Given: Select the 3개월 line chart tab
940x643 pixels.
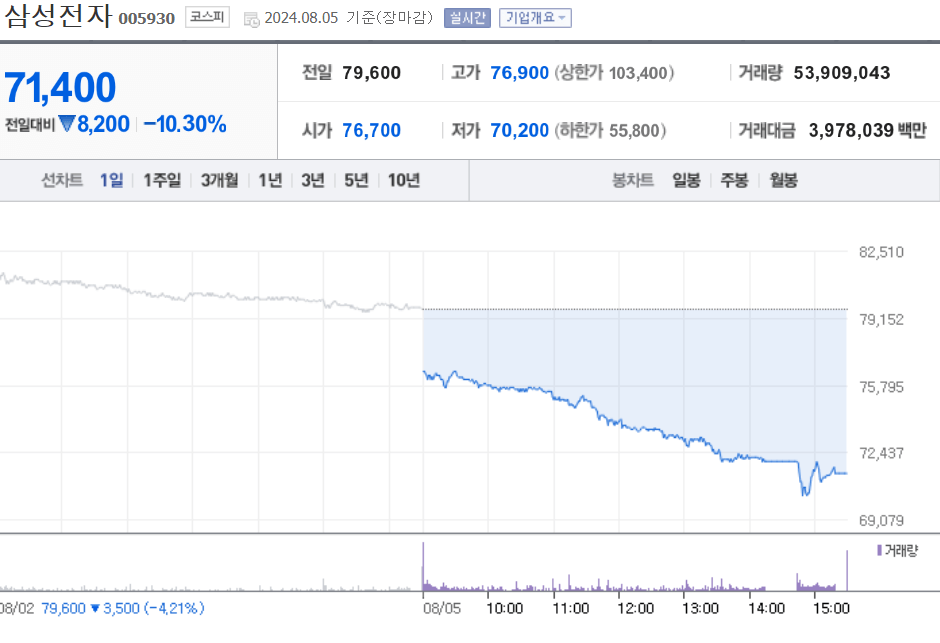Looking at the screenshot, I should (x=219, y=180).
